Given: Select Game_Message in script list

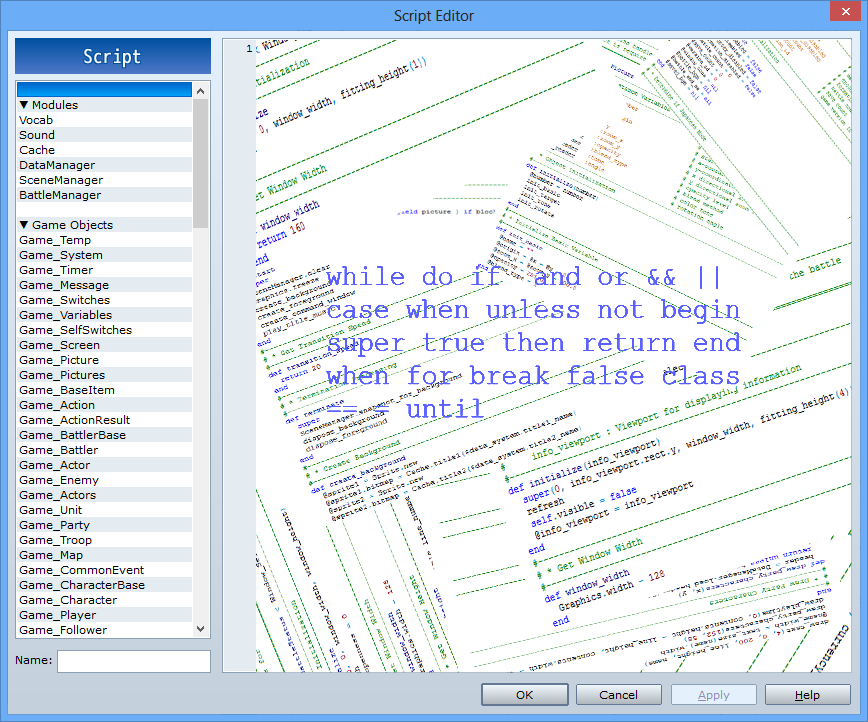Looking at the screenshot, I should click(x=105, y=285).
